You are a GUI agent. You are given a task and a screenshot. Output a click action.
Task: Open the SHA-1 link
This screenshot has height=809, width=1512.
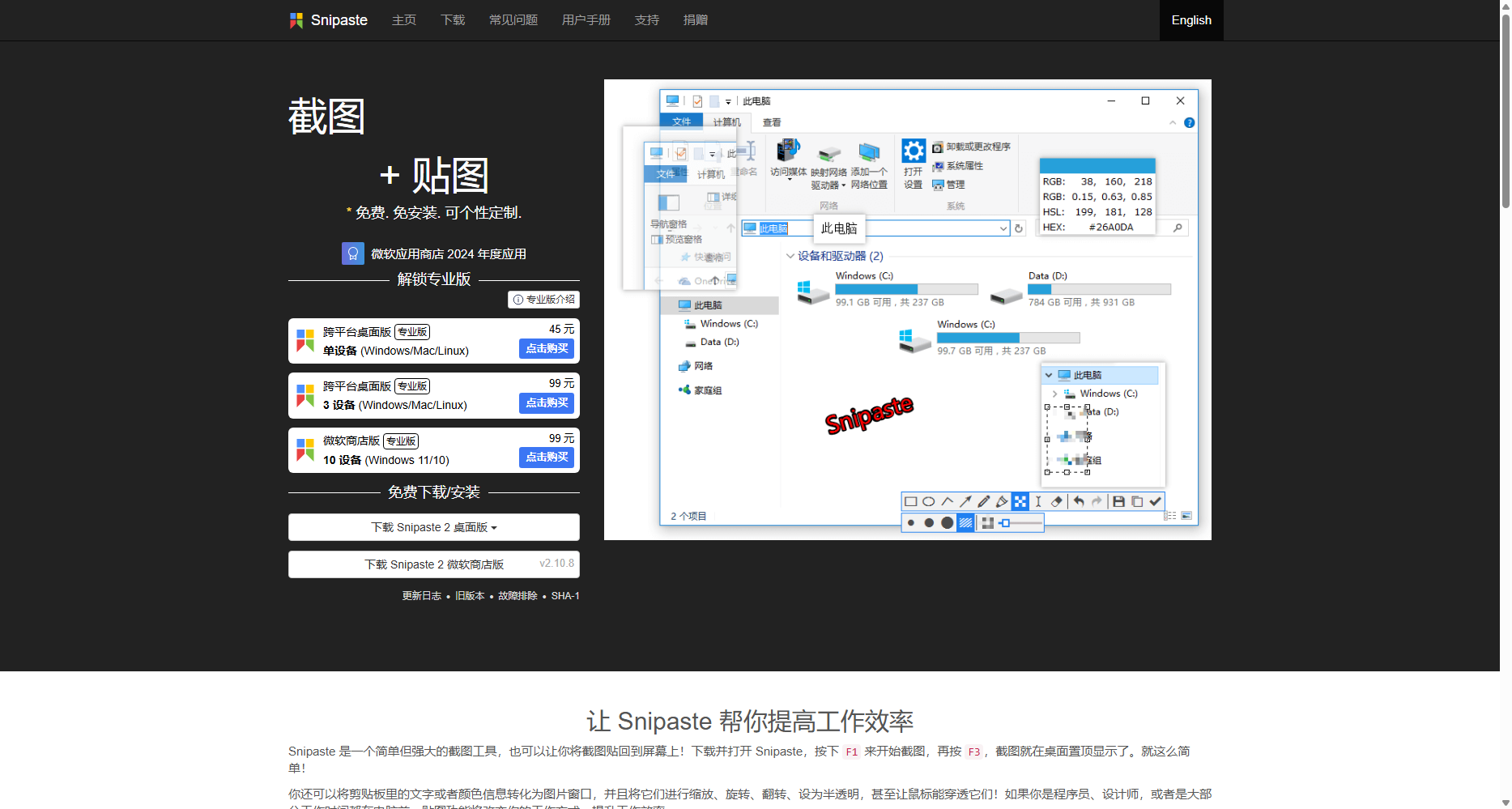click(x=565, y=596)
